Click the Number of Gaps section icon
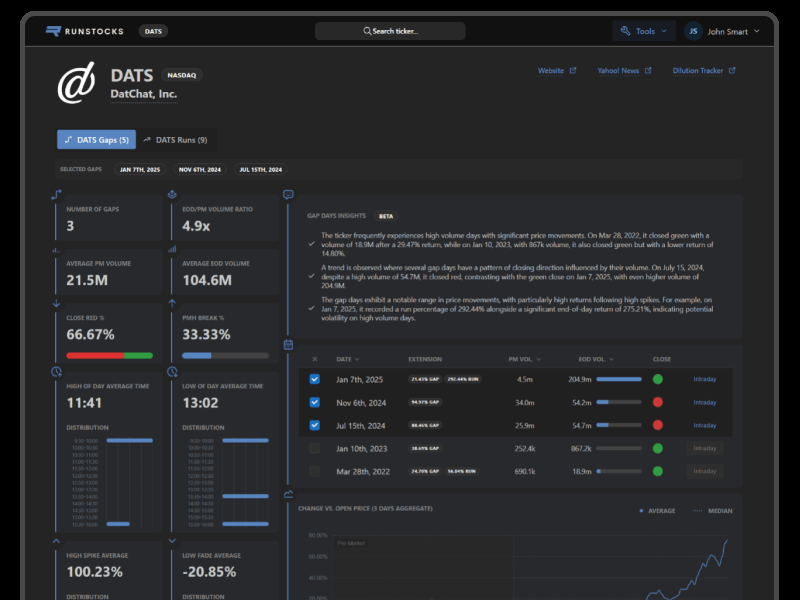The image size is (800, 600). [56, 194]
